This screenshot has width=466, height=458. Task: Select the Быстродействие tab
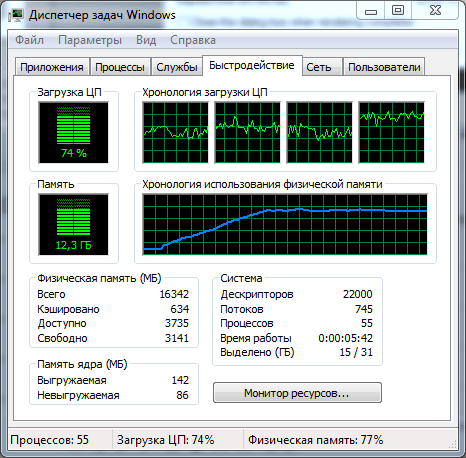coord(252,65)
